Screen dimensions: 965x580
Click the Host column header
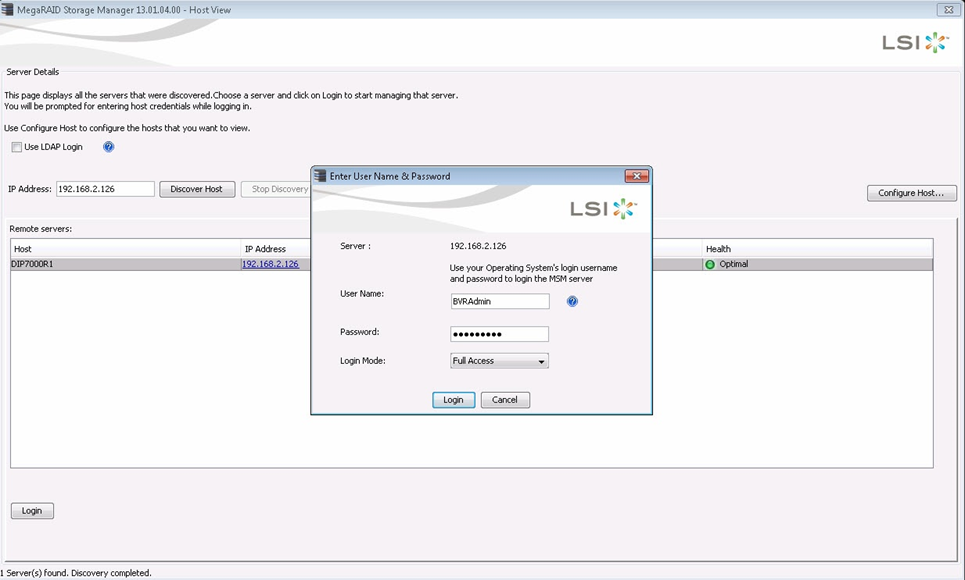point(126,249)
